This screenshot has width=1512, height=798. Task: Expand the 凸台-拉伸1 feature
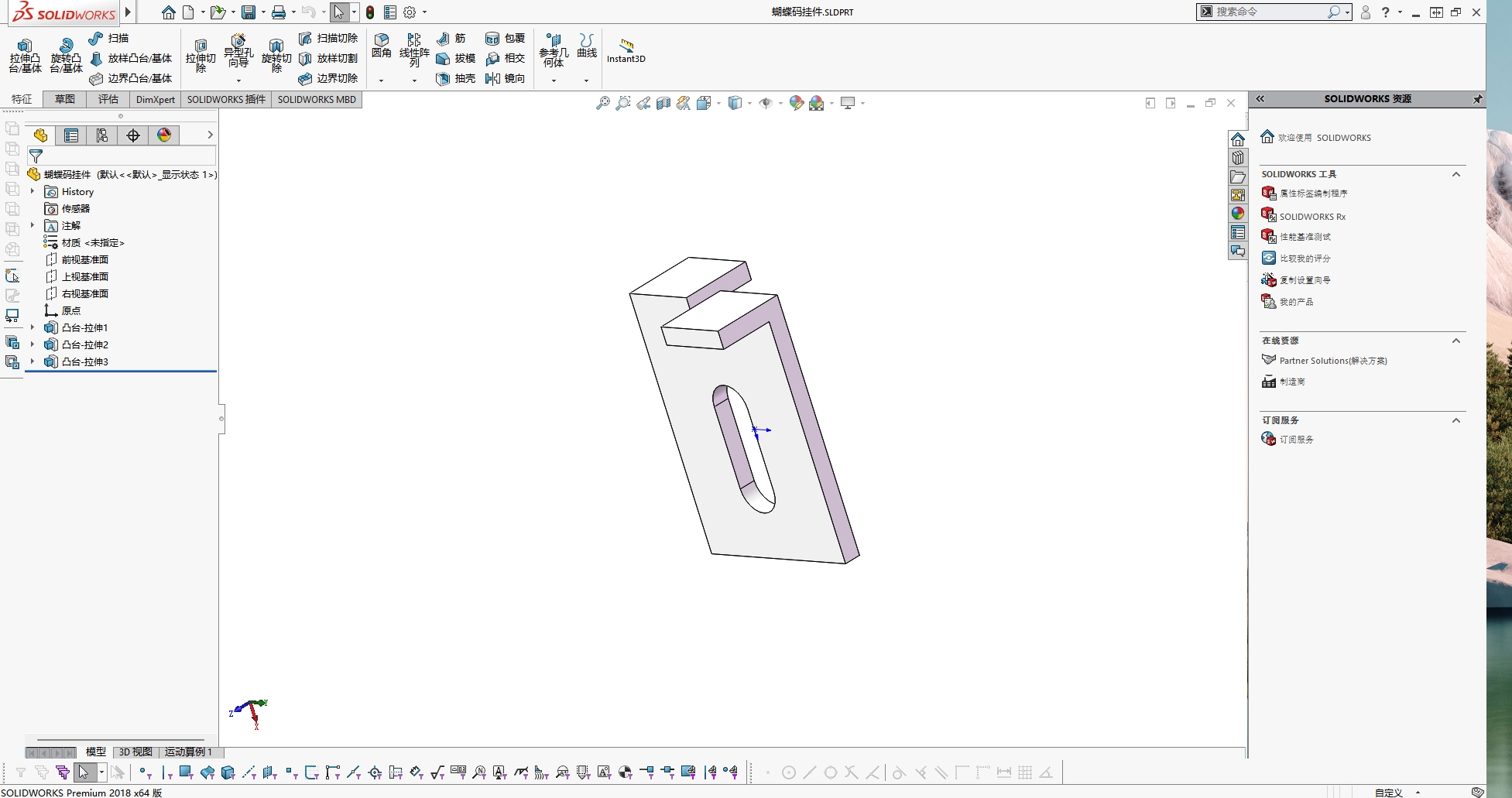pos(33,327)
